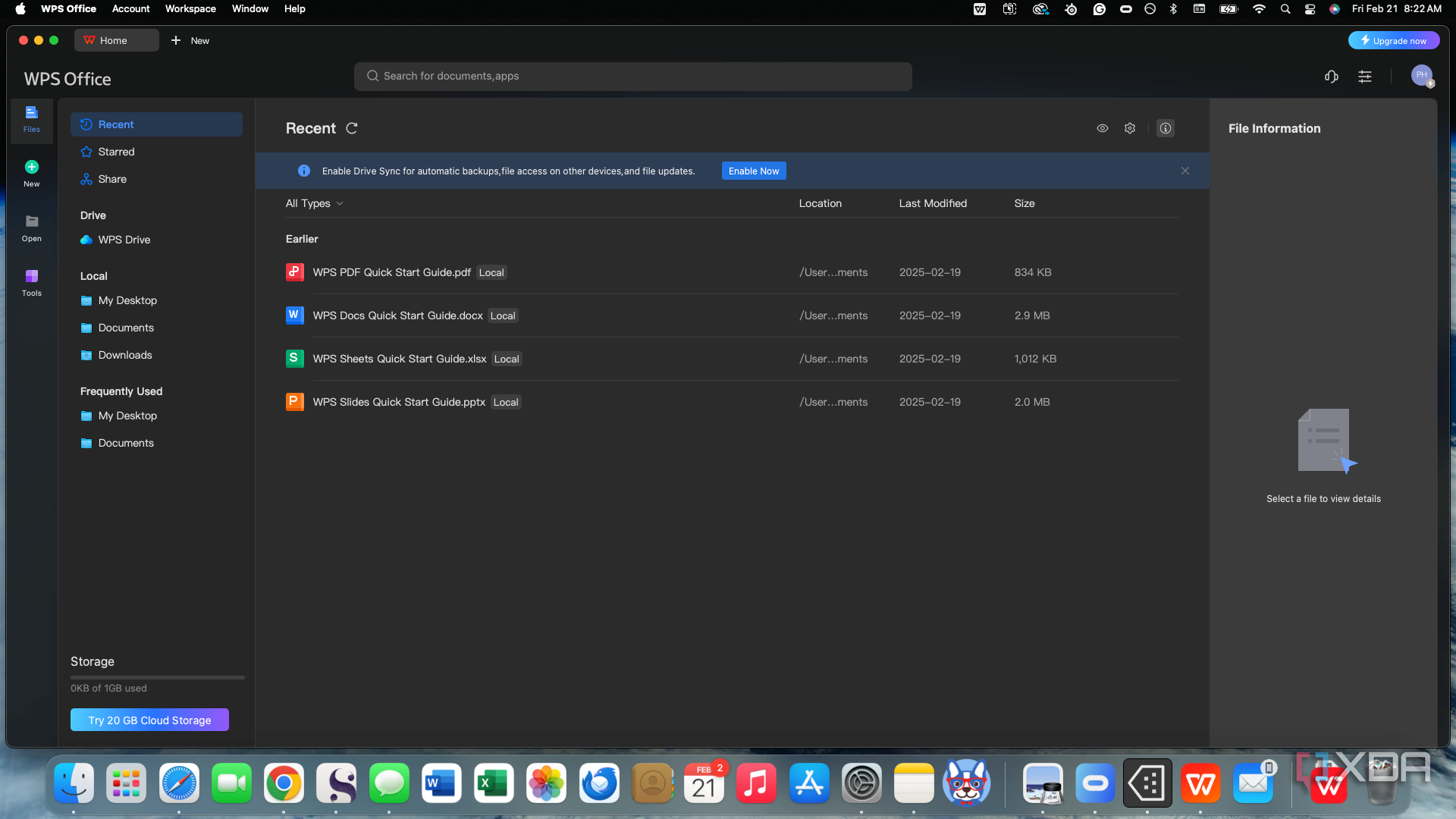Screen dimensions: 1456x819
Task: Launch Google Chrome from the Dock
Action: (x=284, y=783)
